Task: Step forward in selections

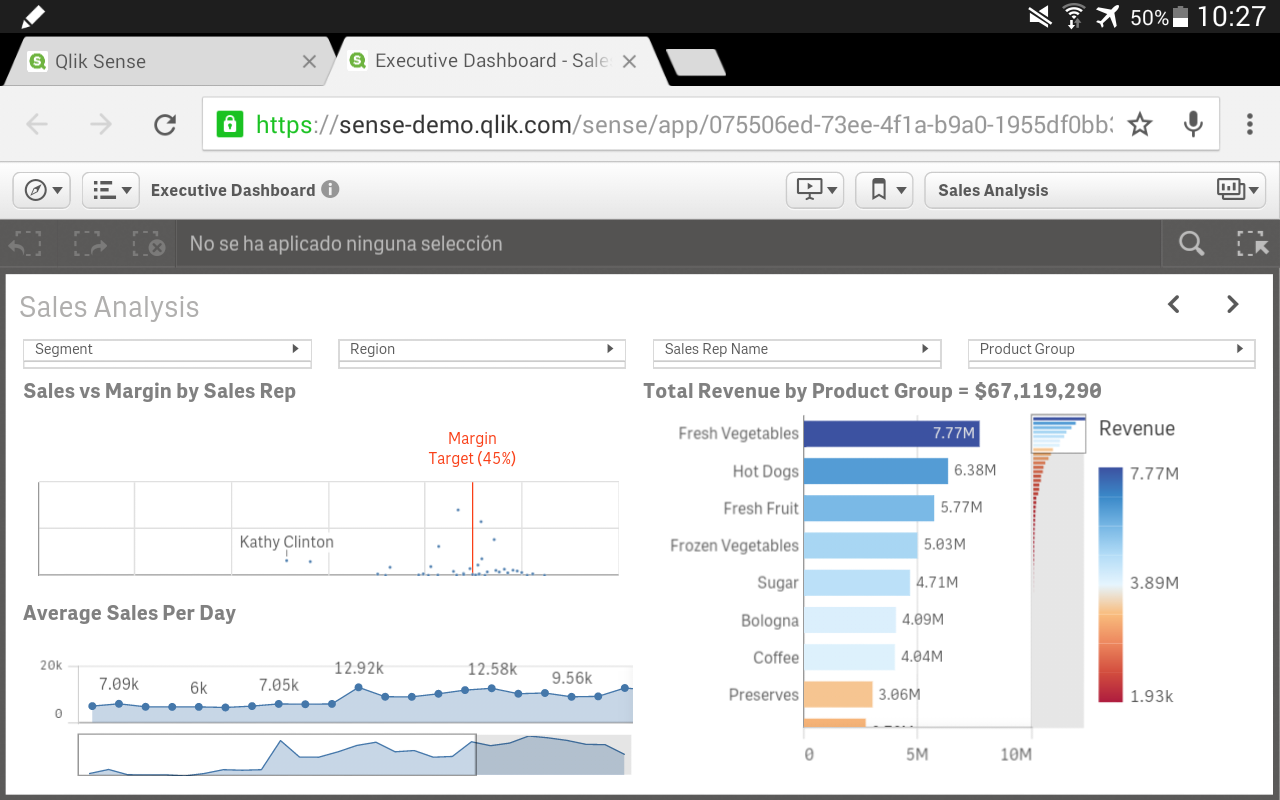Action: point(89,244)
